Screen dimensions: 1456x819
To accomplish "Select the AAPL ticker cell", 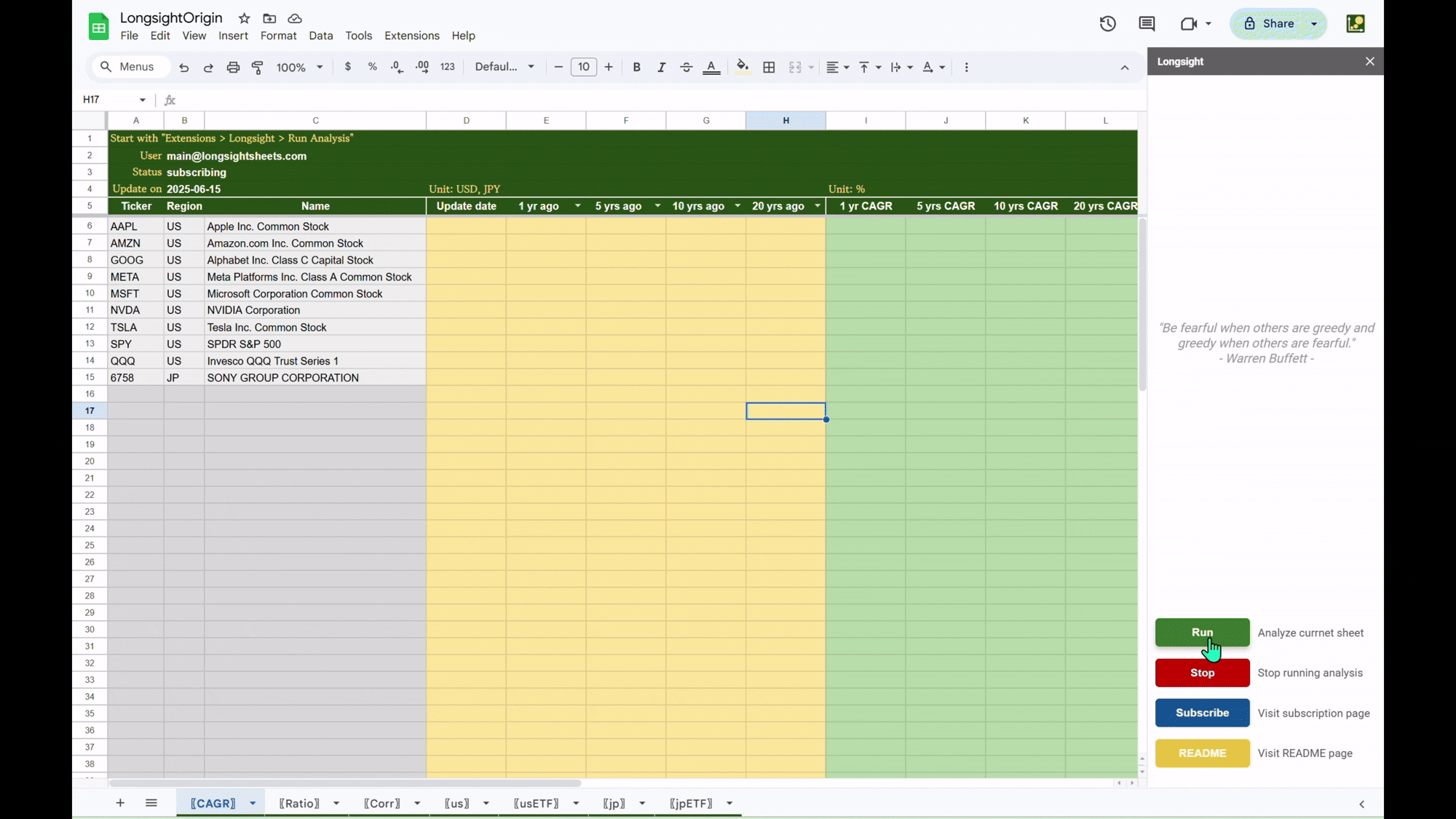I will pos(136,226).
